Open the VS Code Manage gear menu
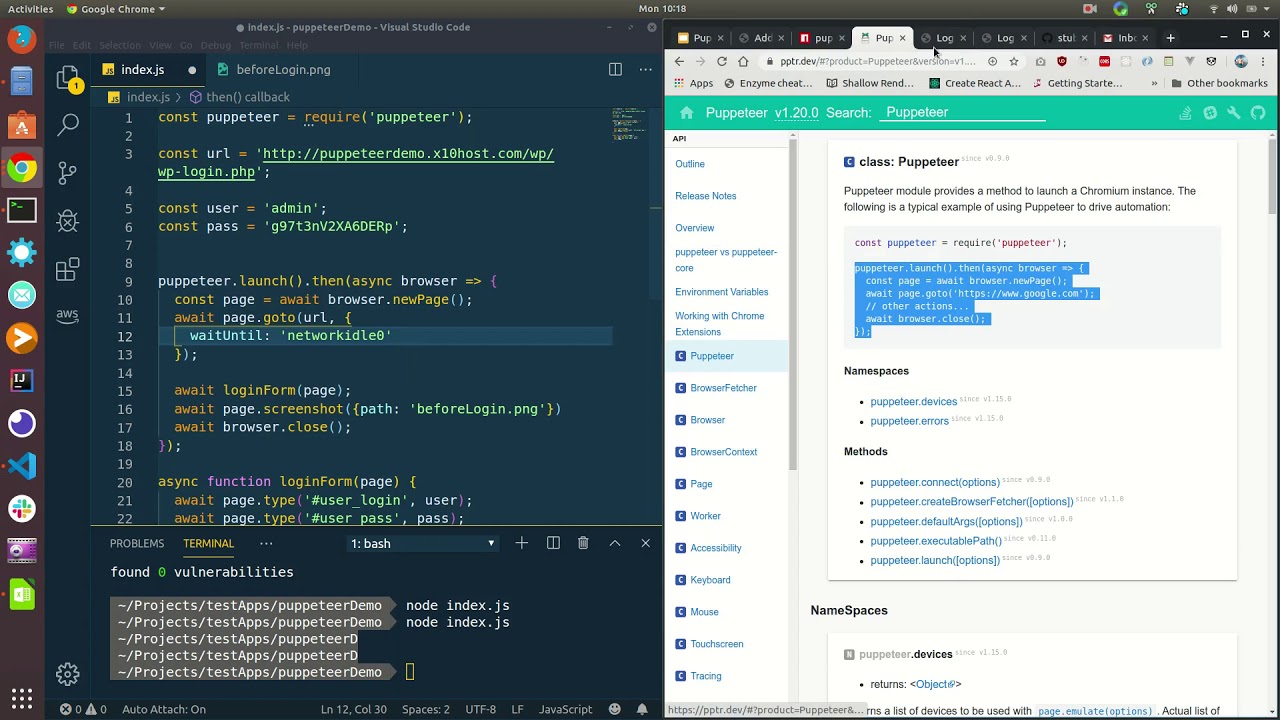The width and height of the screenshot is (1280, 720). click(68, 674)
